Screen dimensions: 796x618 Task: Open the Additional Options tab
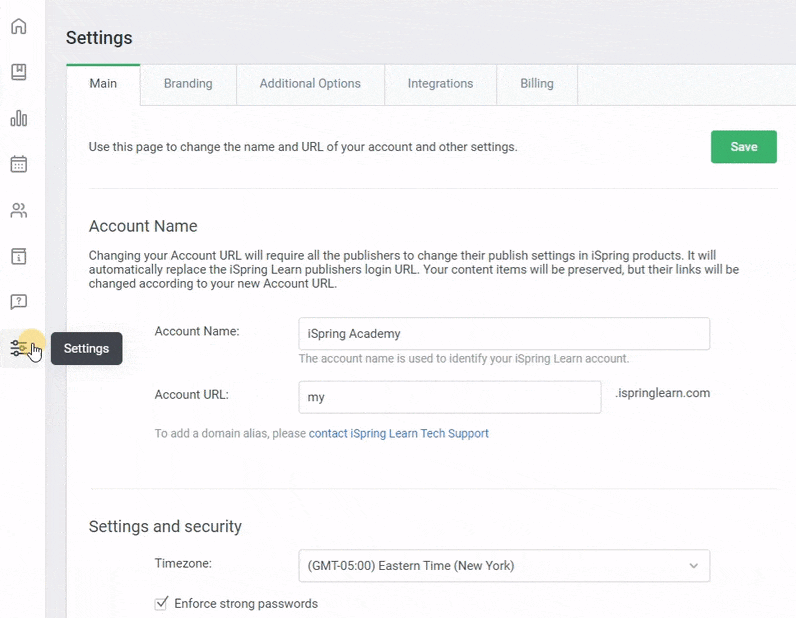310,84
